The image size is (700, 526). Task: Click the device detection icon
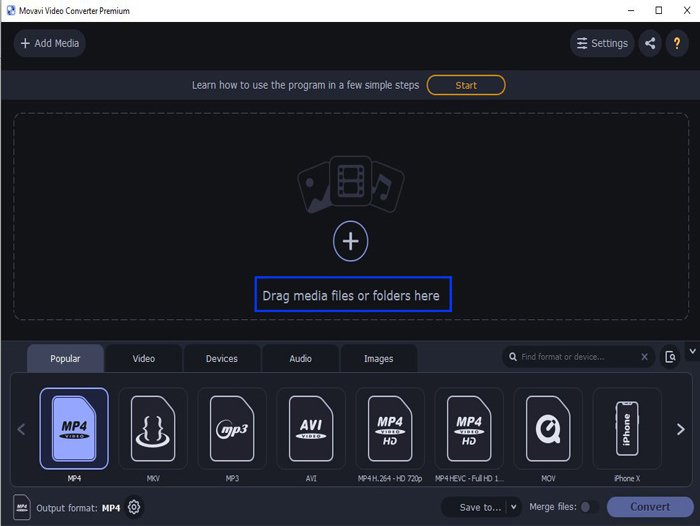point(670,357)
